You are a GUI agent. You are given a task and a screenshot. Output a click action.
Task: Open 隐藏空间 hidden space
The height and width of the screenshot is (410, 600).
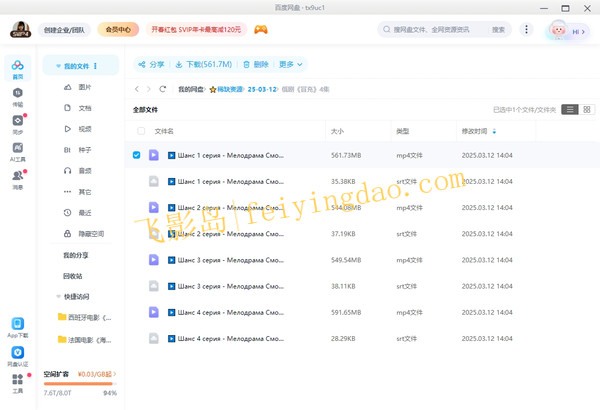coord(91,234)
